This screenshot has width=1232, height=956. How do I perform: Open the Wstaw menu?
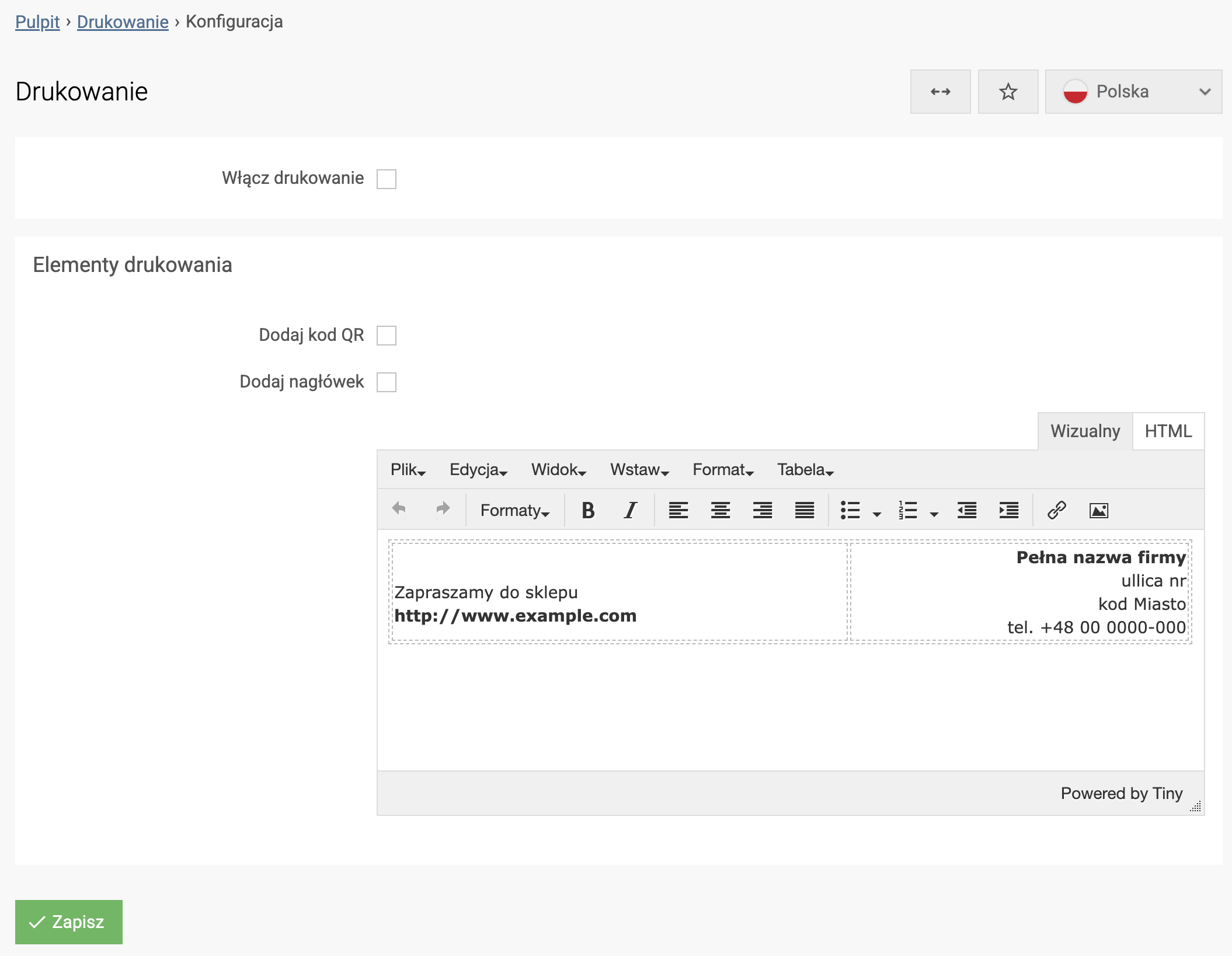[639, 469]
